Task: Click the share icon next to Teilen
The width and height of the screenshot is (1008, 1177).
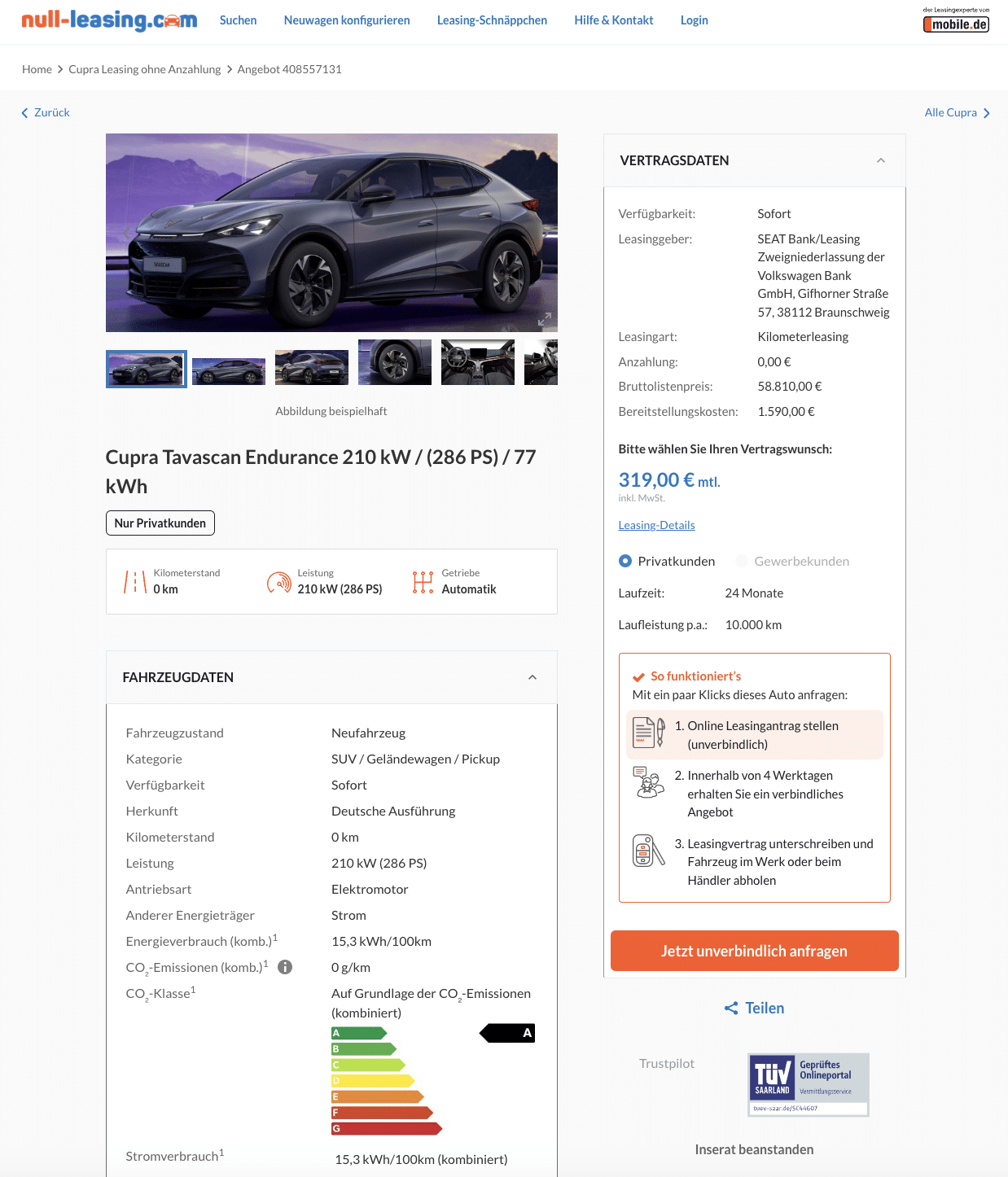Action: (x=731, y=1008)
